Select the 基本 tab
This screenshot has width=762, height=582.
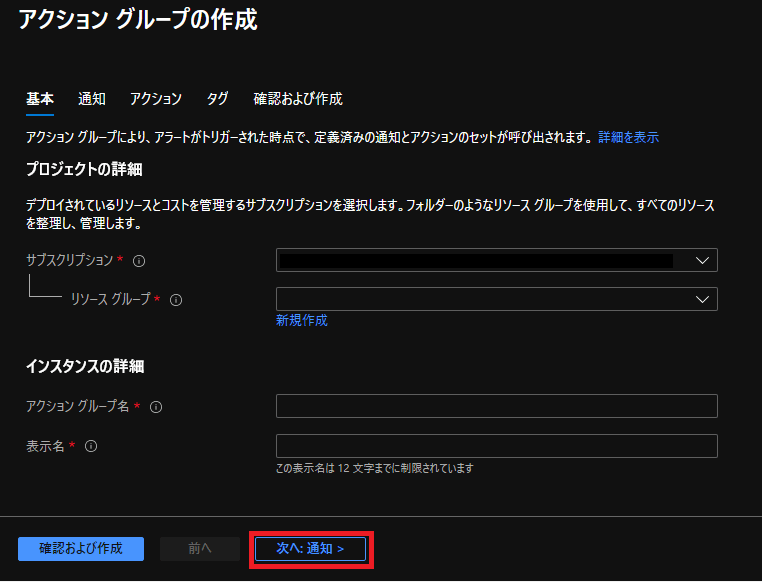tap(40, 99)
